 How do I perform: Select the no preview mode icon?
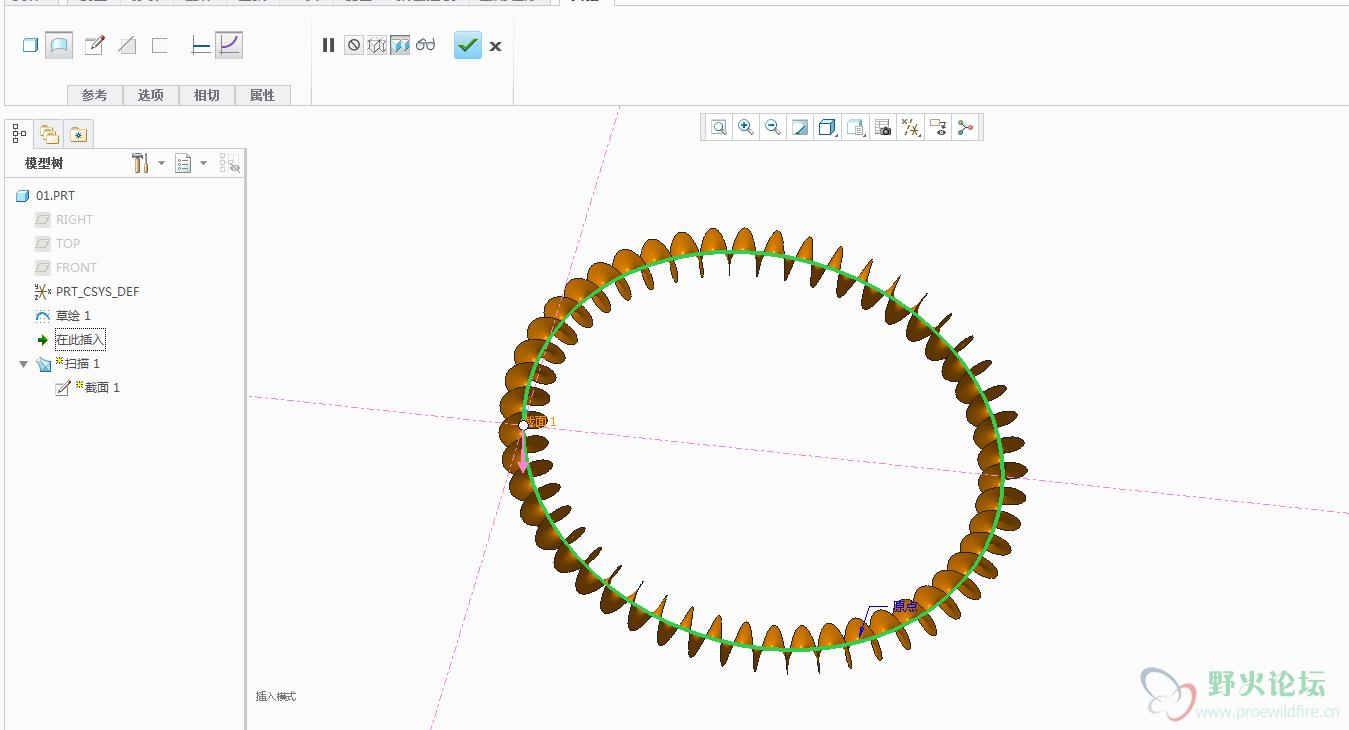353,45
